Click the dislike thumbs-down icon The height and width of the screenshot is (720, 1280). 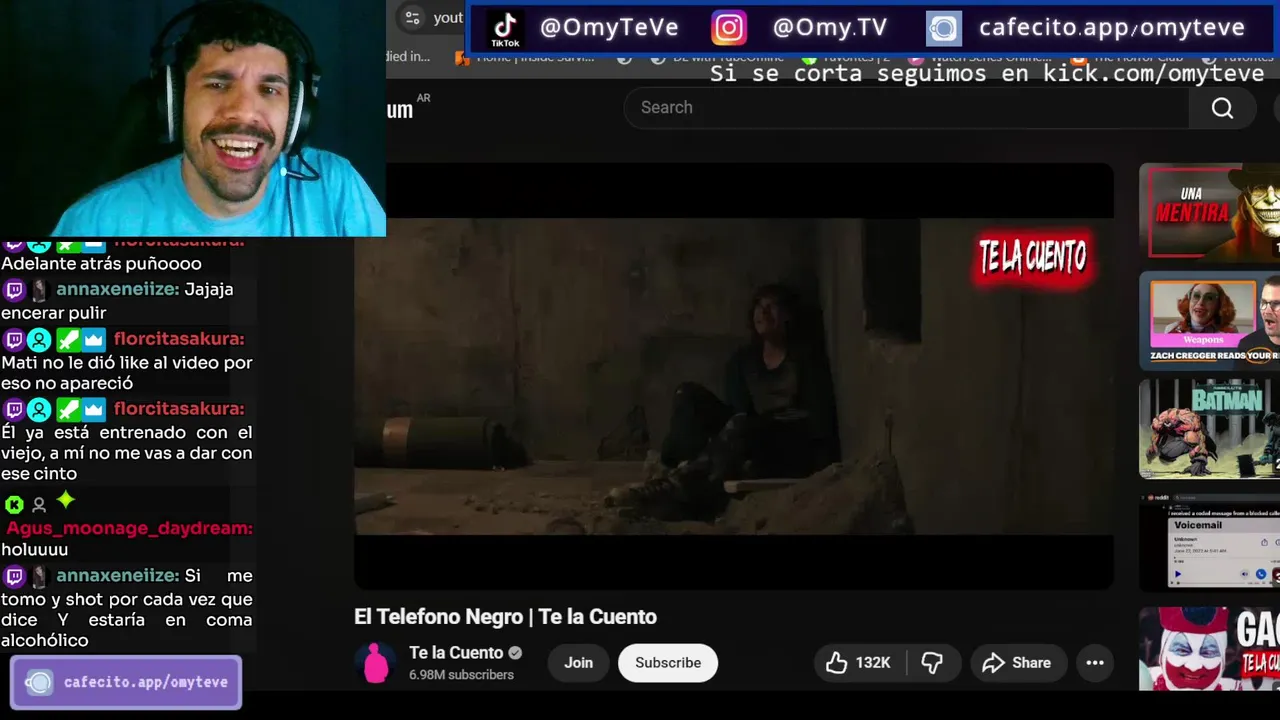tap(932, 663)
